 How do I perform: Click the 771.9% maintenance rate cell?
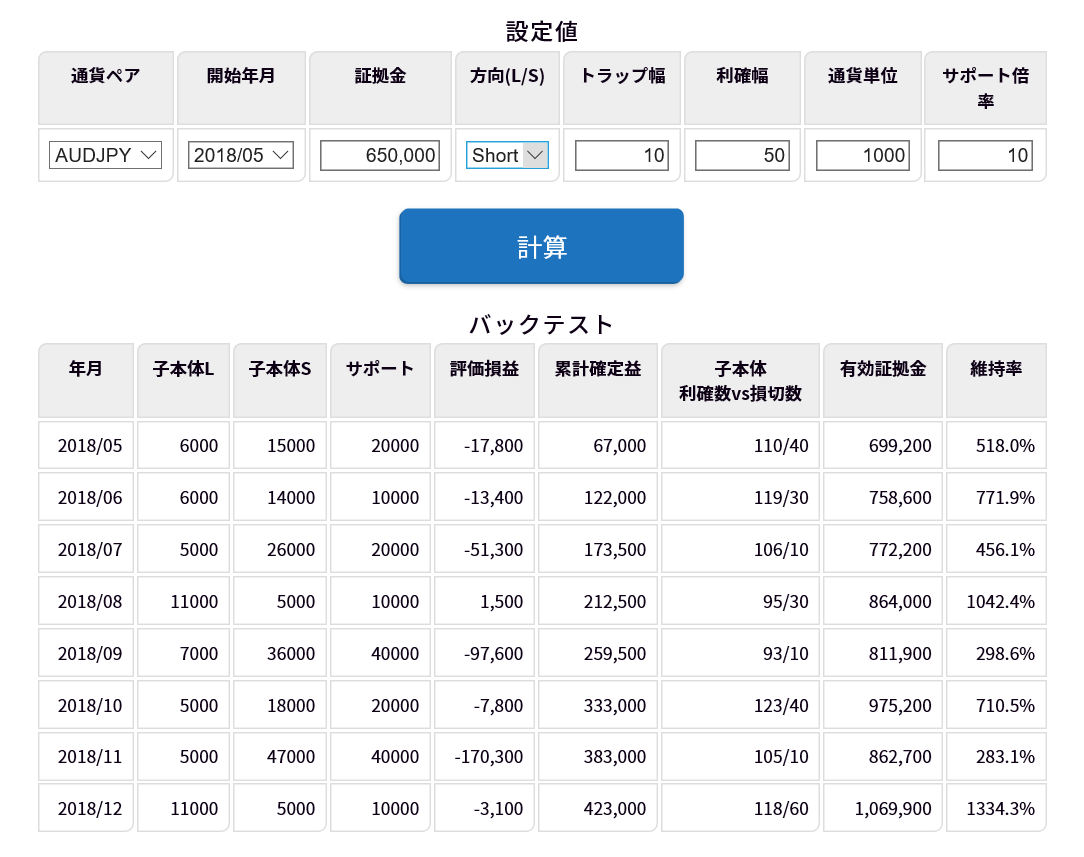tap(996, 497)
